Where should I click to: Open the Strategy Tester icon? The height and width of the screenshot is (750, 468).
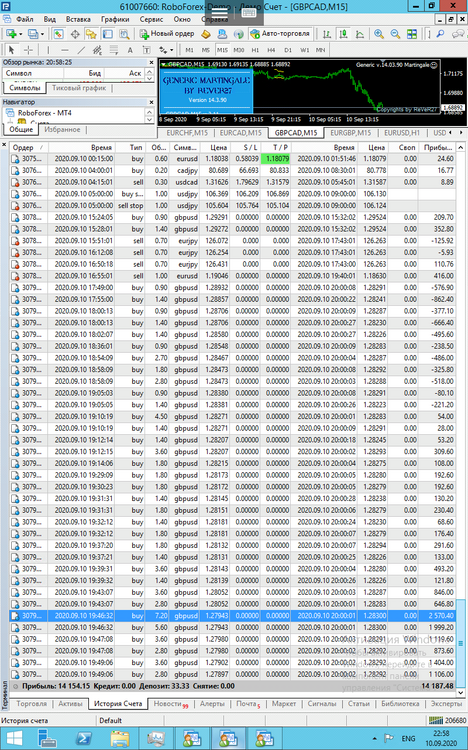(x=124, y=34)
